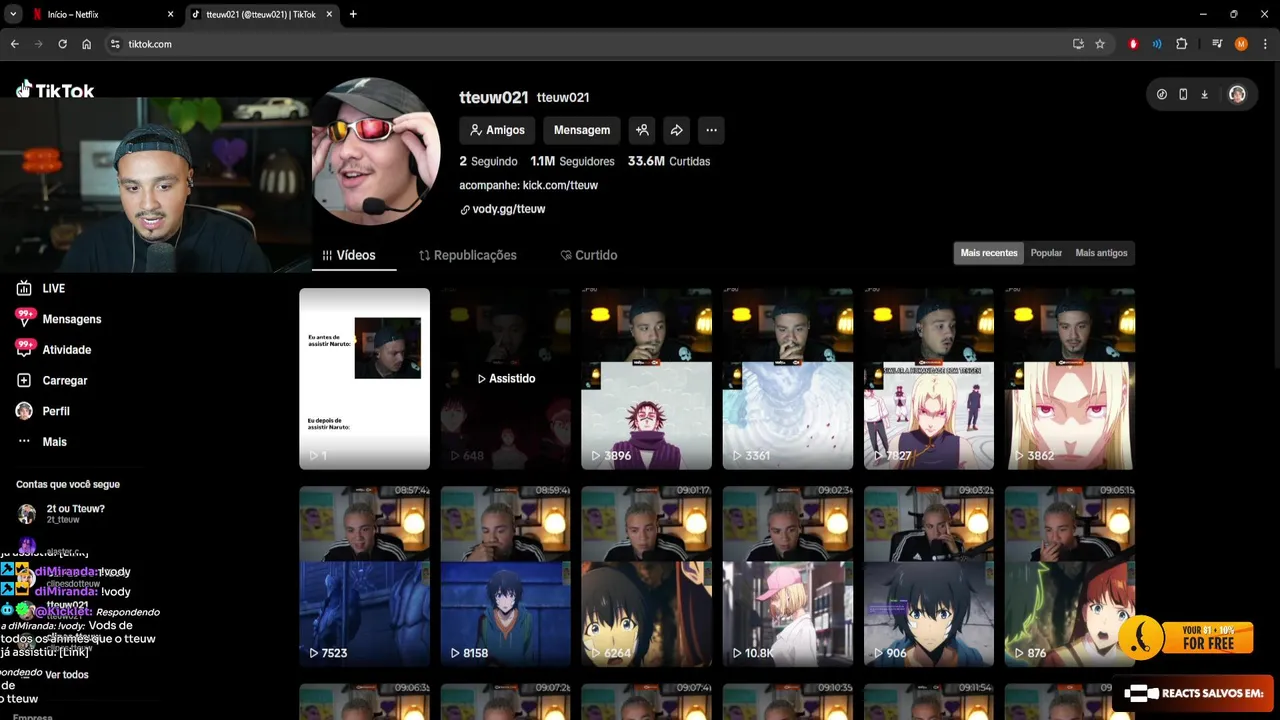Click the share profile arrow icon
The image size is (1280, 720).
click(x=677, y=130)
